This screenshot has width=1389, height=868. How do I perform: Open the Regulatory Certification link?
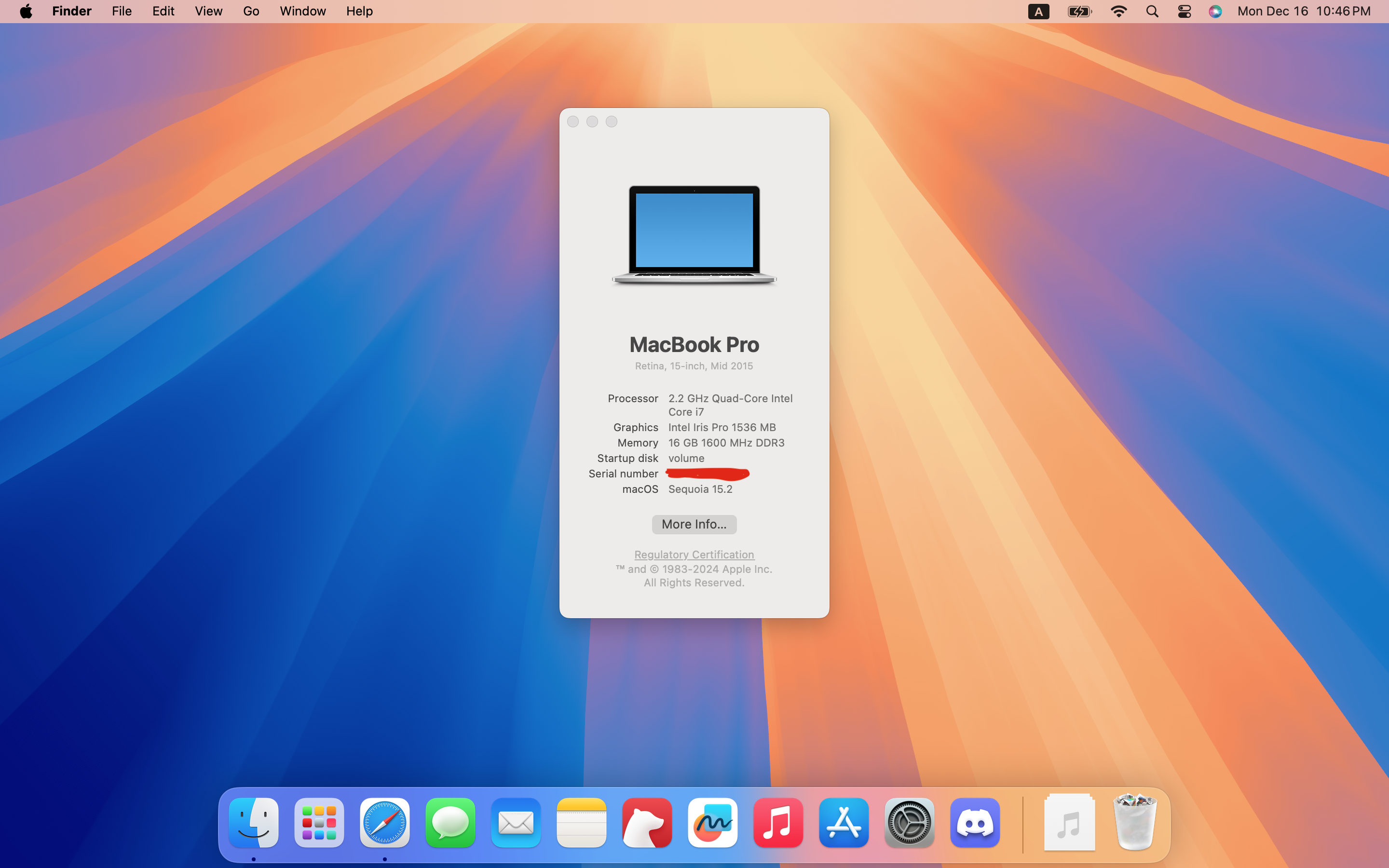tap(694, 554)
